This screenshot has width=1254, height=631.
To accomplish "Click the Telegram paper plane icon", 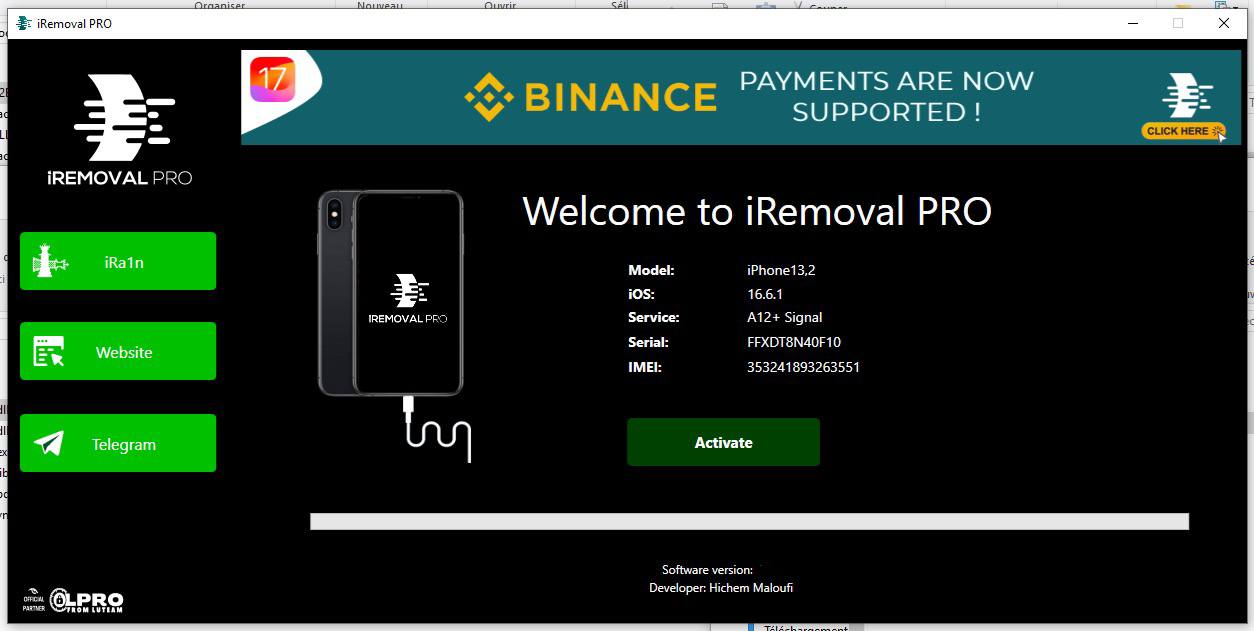I will point(49,443).
